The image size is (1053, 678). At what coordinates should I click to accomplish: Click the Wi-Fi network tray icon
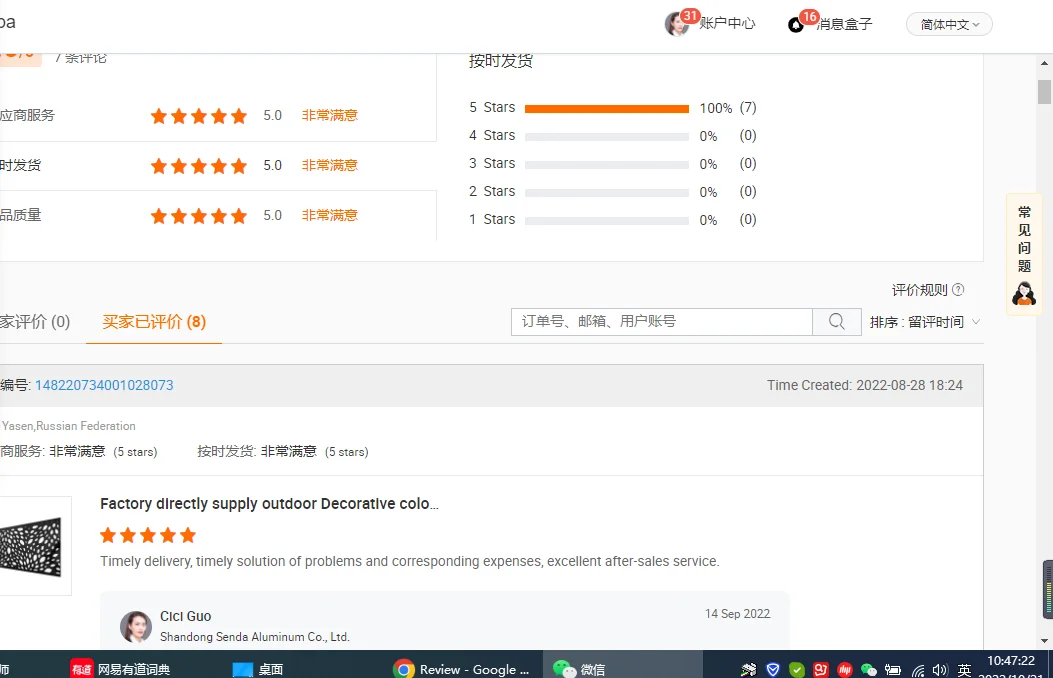tap(917, 670)
